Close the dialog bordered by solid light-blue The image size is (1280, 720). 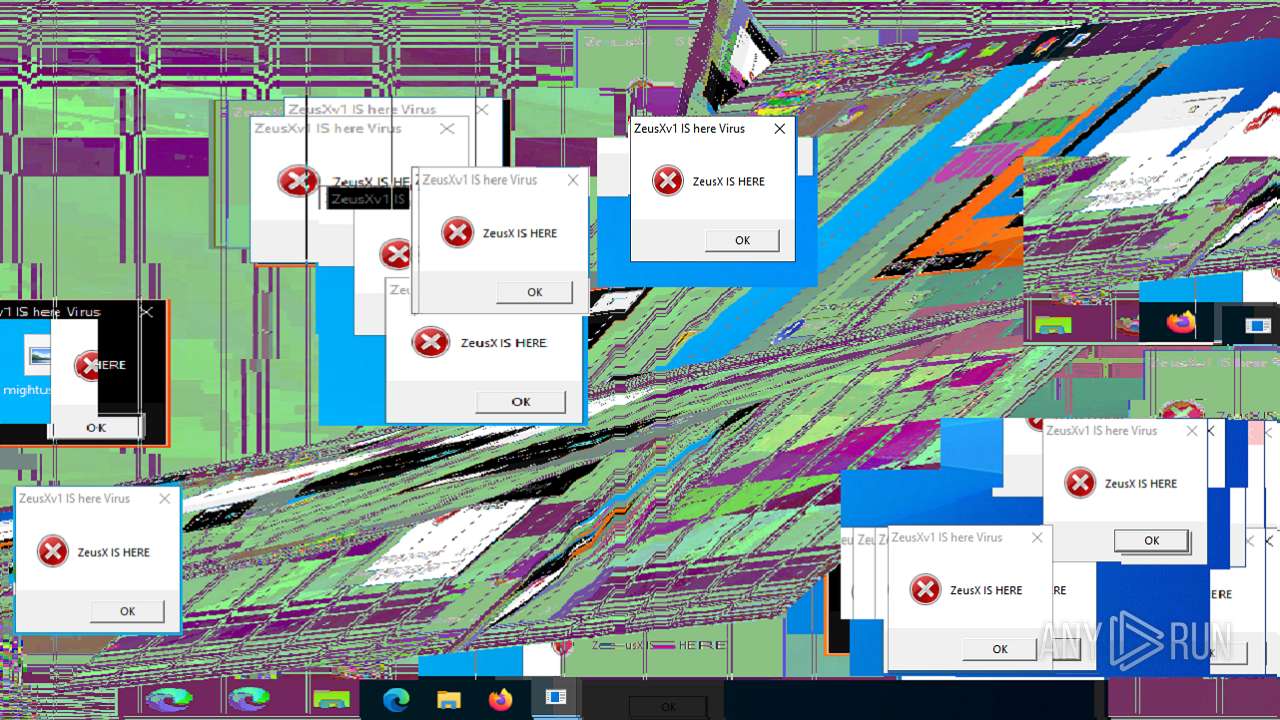[780, 129]
